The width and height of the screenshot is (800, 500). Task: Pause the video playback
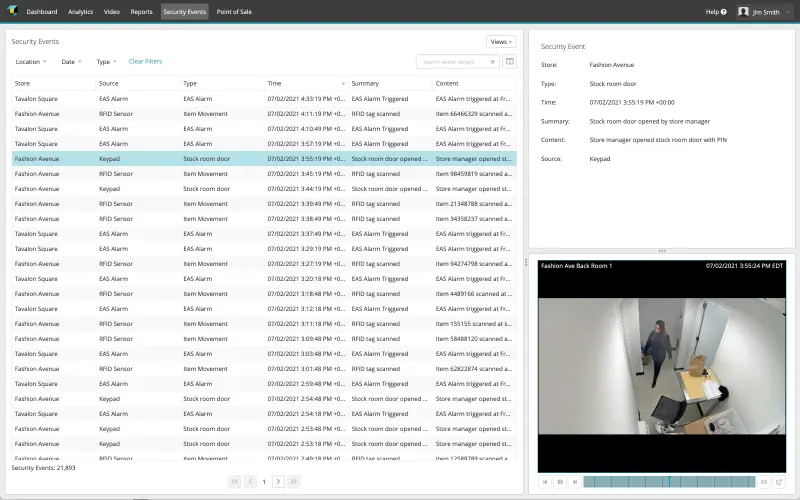tap(560, 482)
